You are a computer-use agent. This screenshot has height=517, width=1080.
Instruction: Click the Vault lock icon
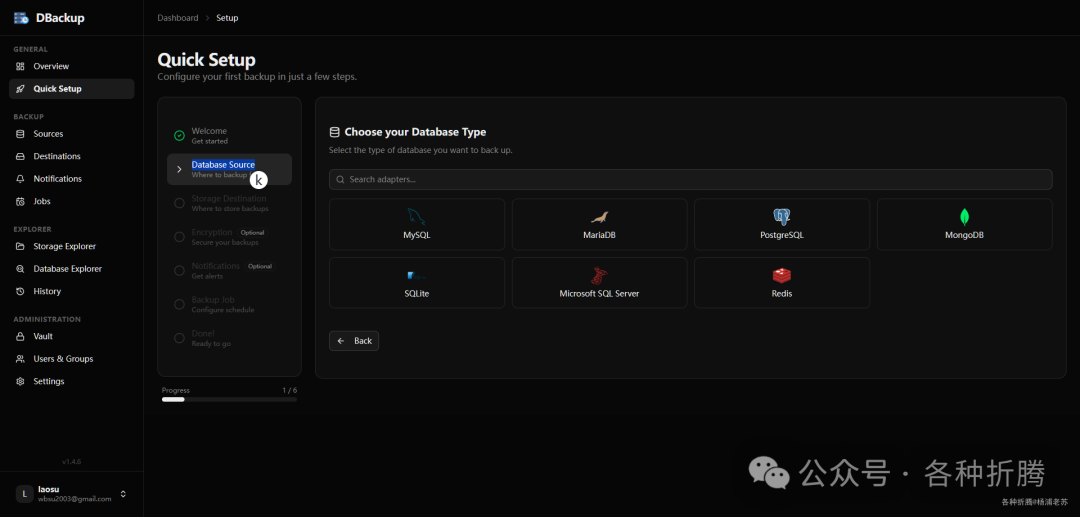[x=20, y=337]
